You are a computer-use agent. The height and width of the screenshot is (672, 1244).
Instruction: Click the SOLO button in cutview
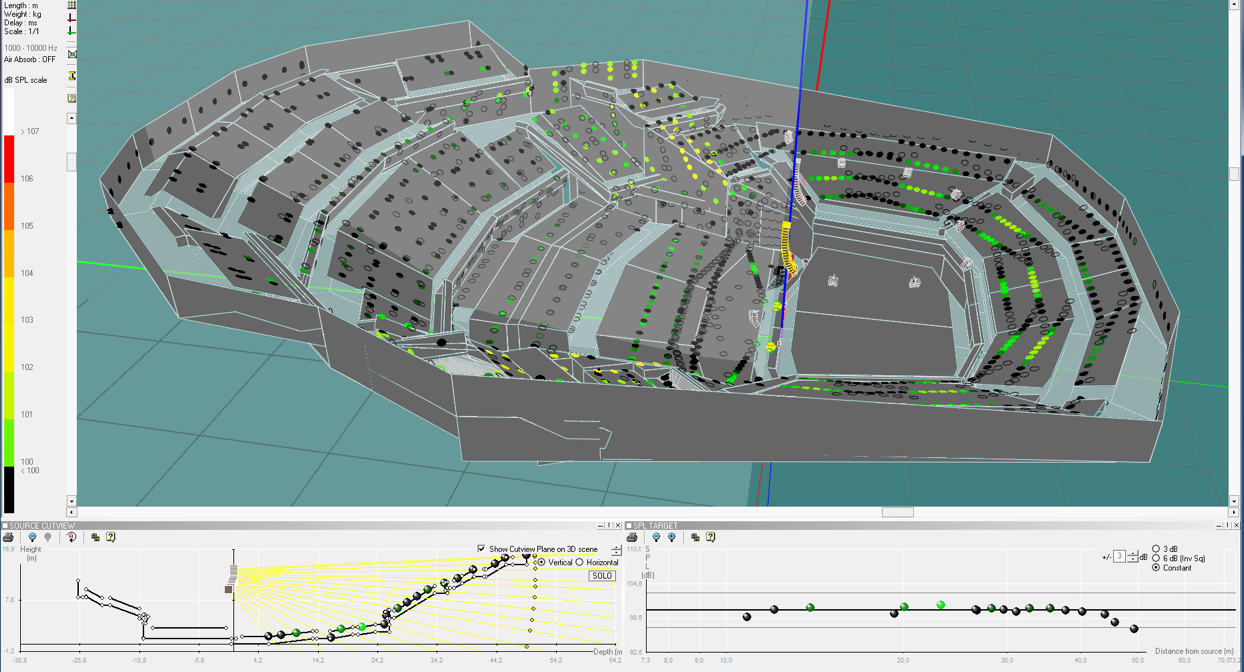(x=602, y=576)
